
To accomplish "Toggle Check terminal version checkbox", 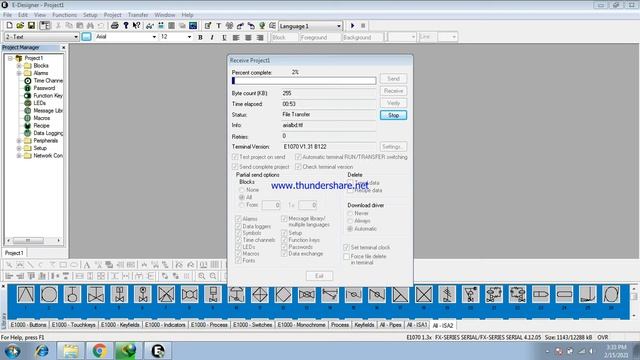I will pos(298,167).
